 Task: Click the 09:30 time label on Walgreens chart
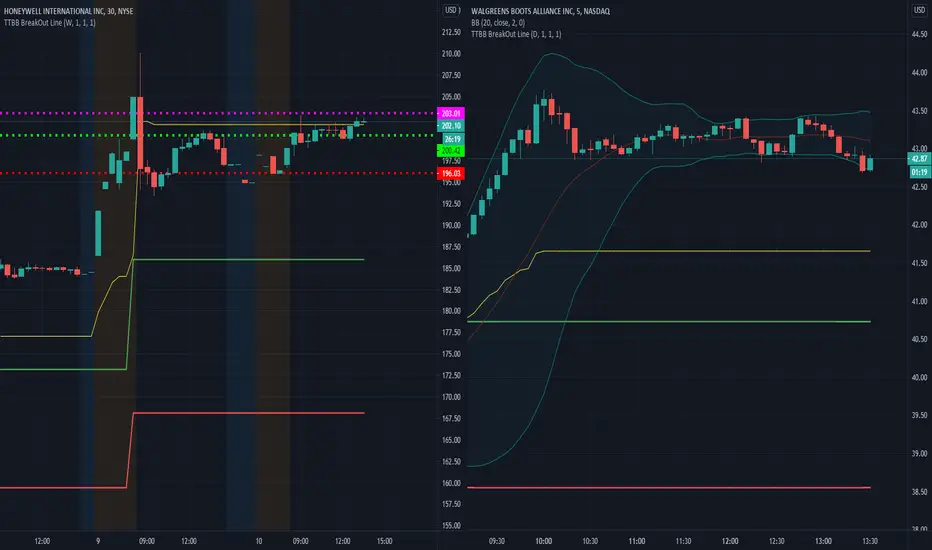pos(496,541)
